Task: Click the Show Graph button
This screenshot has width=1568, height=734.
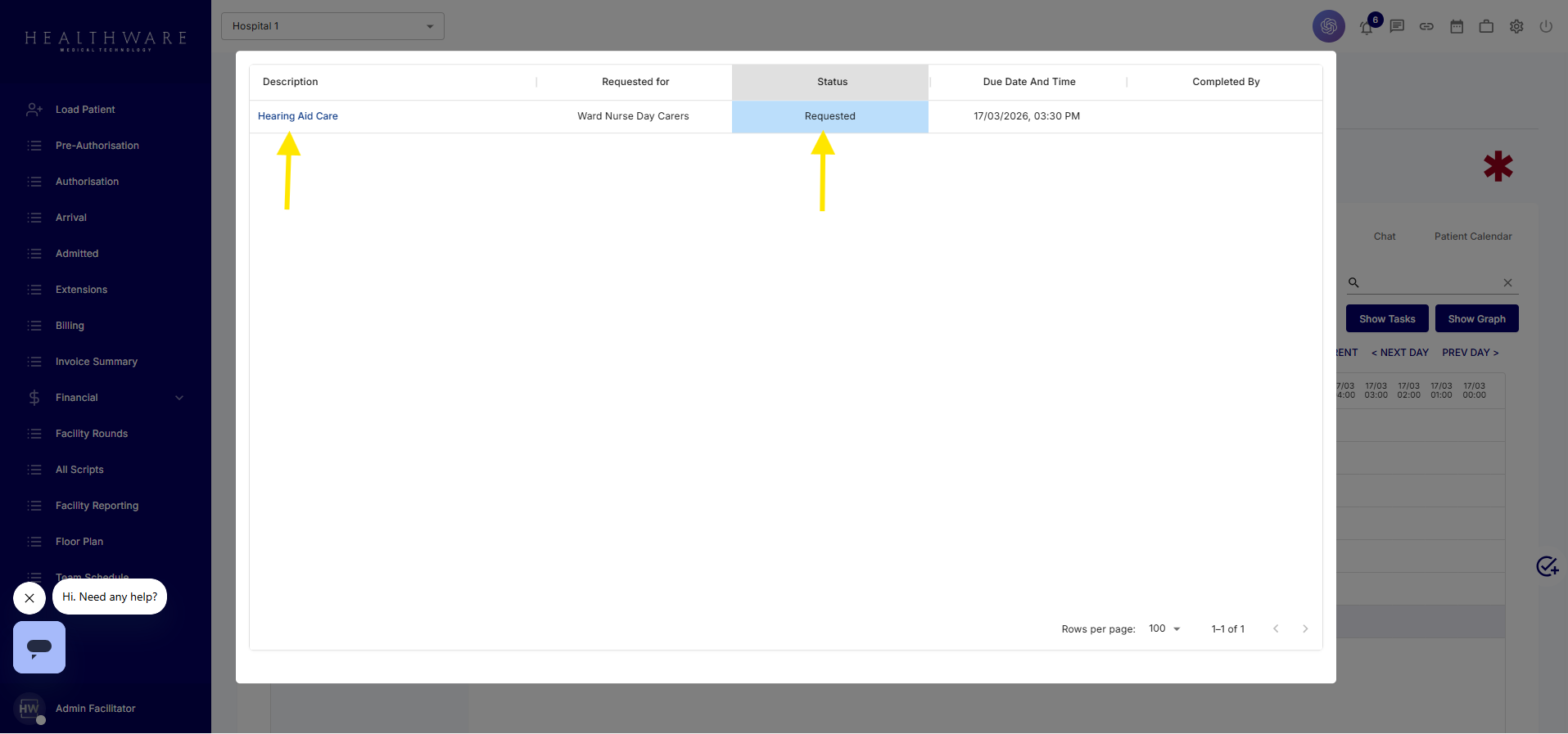Action: [1476, 319]
